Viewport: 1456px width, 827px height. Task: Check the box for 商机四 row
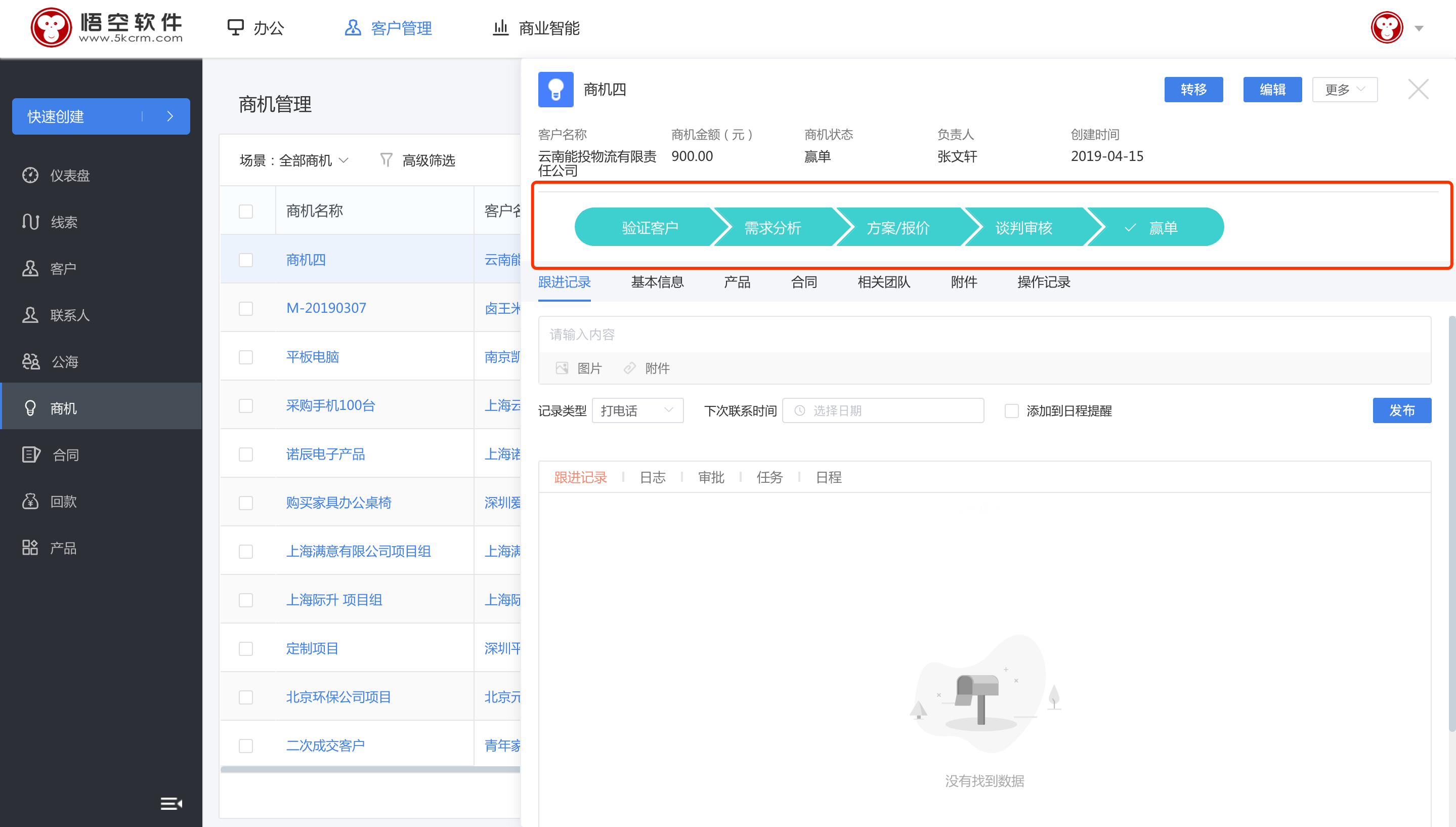click(246, 260)
